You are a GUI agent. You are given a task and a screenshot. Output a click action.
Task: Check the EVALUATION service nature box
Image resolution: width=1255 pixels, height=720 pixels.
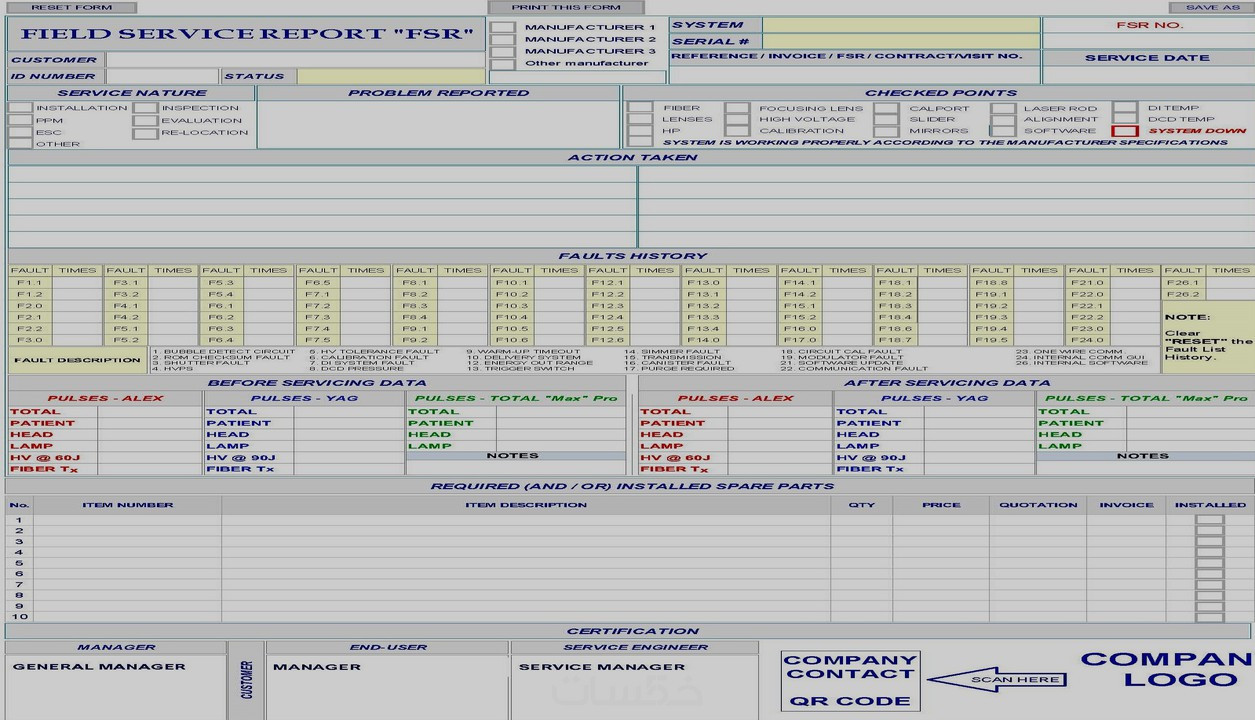146,120
